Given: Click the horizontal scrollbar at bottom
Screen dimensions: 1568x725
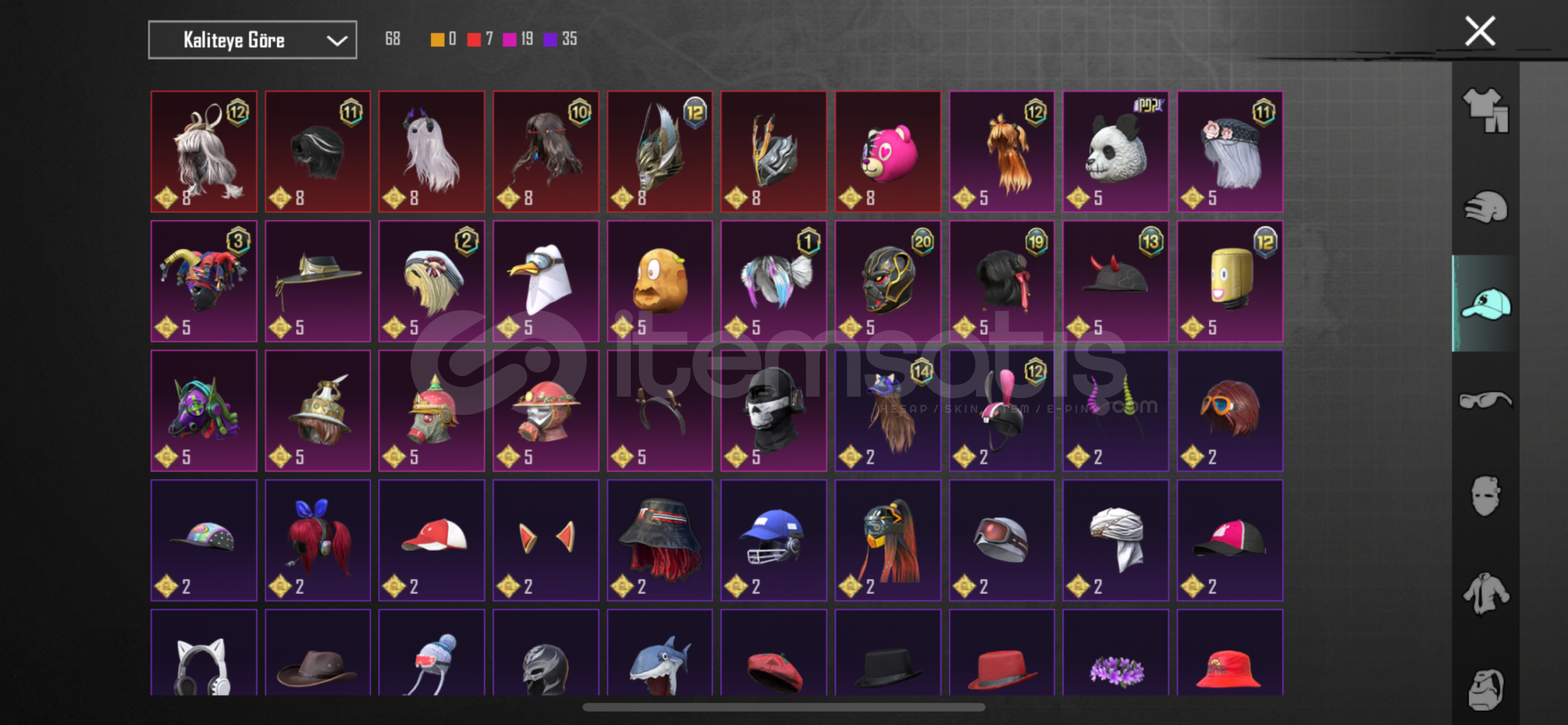Looking at the screenshot, I should [784, 707].
